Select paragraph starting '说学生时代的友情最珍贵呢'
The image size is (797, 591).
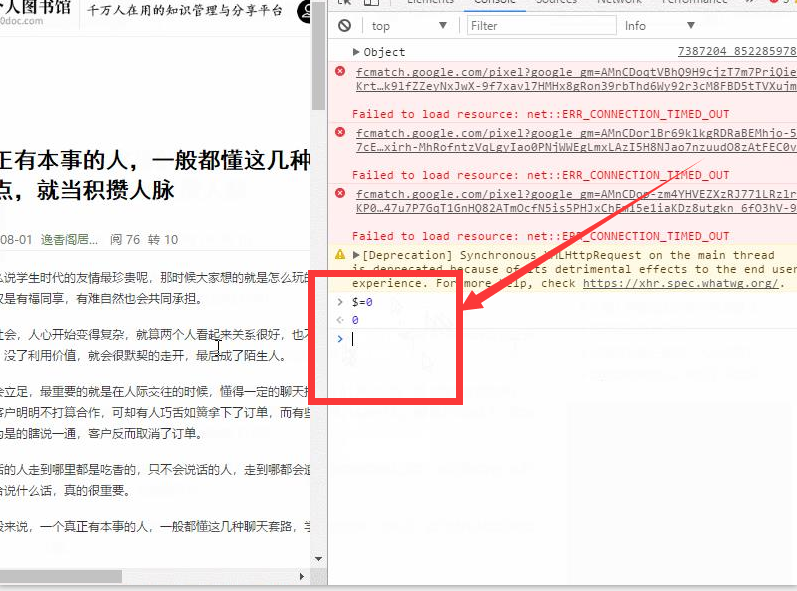(155, 288)
